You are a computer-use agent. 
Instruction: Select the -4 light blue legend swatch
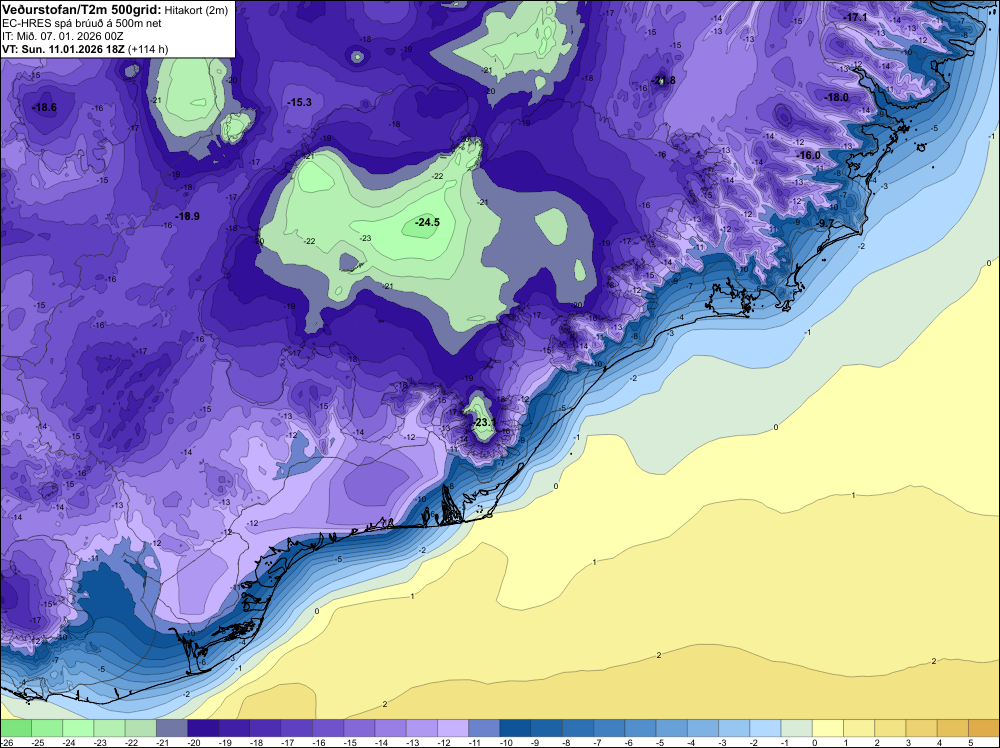click(x=703, y=728)
